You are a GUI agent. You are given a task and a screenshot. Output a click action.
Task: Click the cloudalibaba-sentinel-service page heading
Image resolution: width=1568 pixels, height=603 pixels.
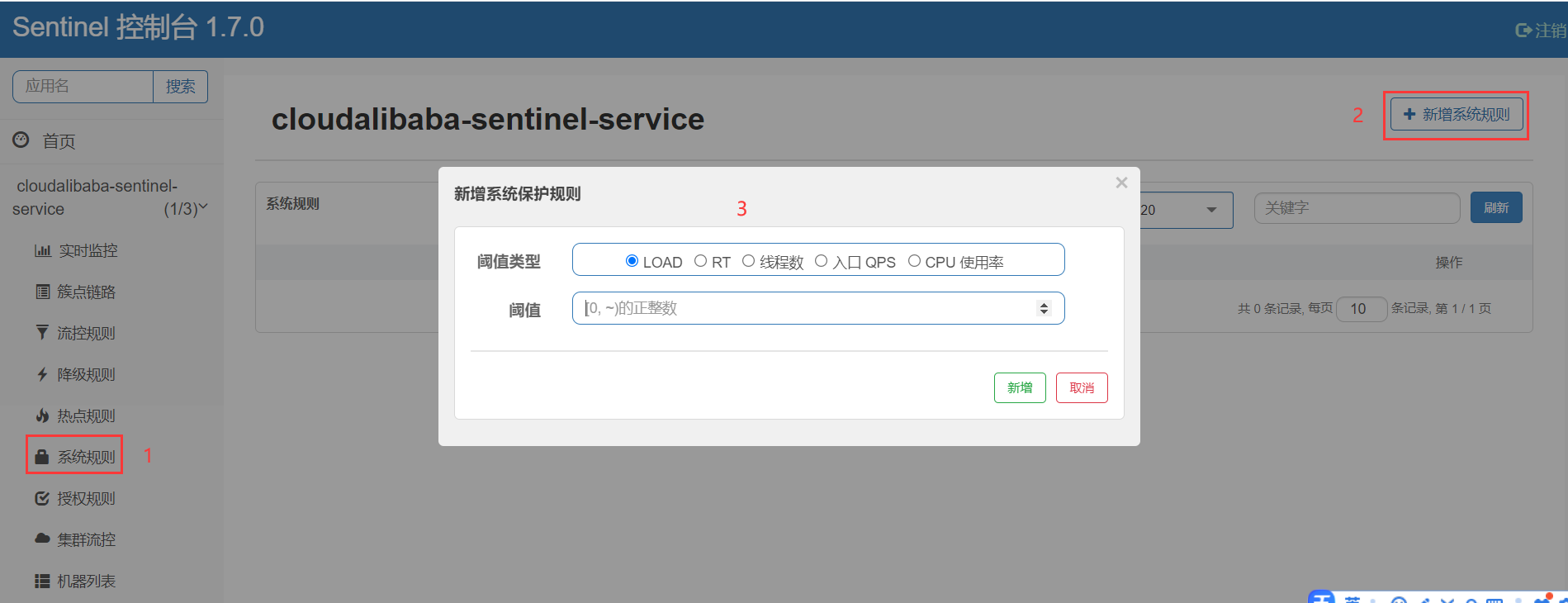pos(488,119)
